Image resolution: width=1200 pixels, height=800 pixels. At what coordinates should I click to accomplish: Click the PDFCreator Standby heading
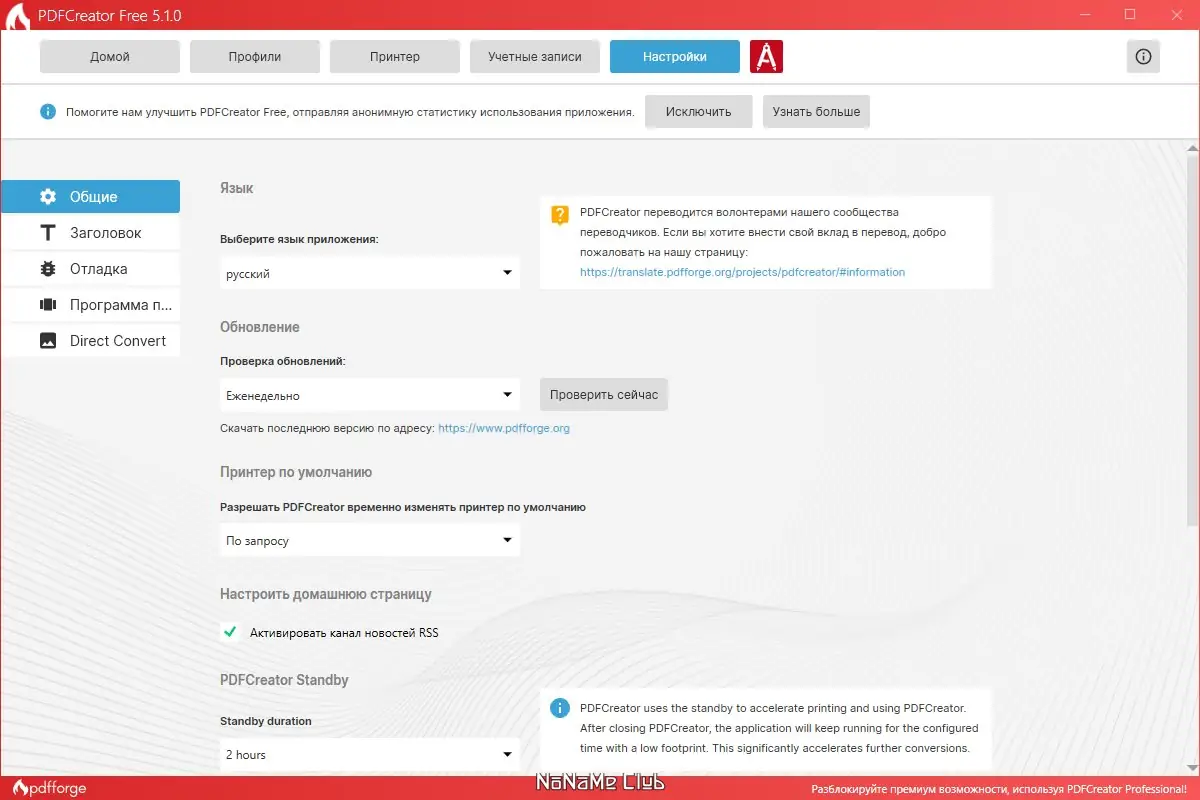[284, 680]
